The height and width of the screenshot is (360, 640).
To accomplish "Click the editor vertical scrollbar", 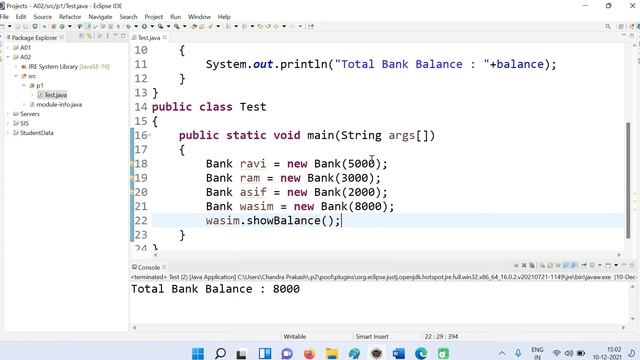I will 628,180.
